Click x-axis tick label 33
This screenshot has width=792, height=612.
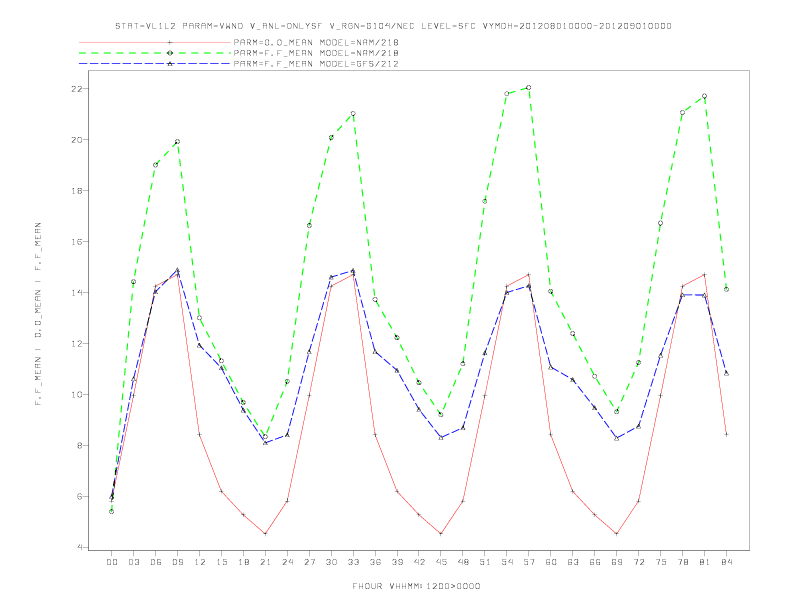coord(354,562)
